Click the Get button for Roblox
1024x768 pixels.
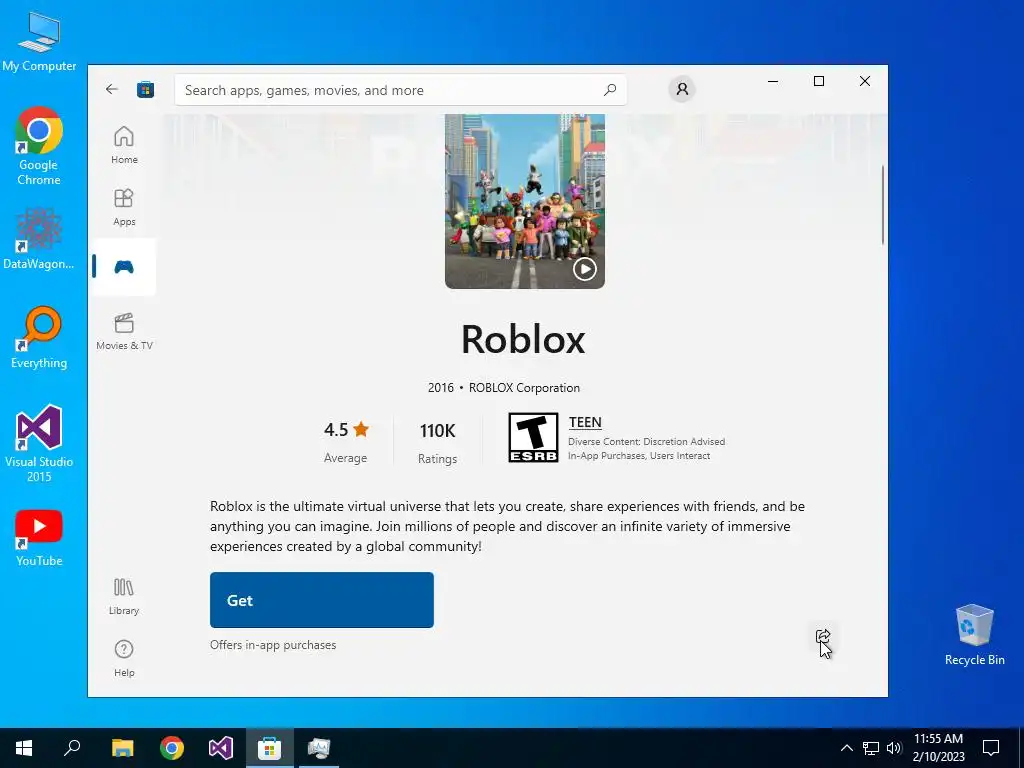(x=321, y=600)
